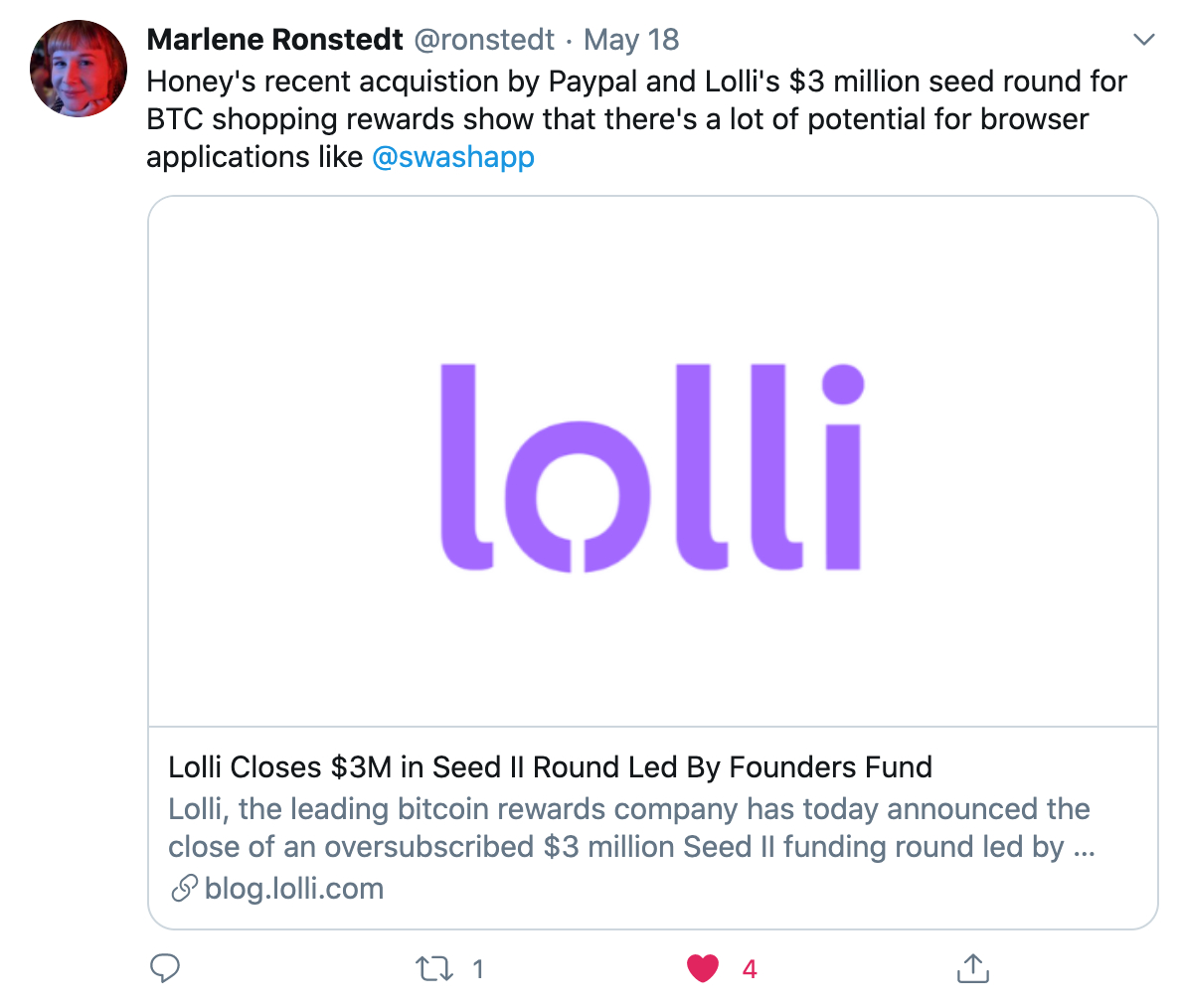
Task: Open the tweet options chevron menu
Action: [x=1144, y=40]
